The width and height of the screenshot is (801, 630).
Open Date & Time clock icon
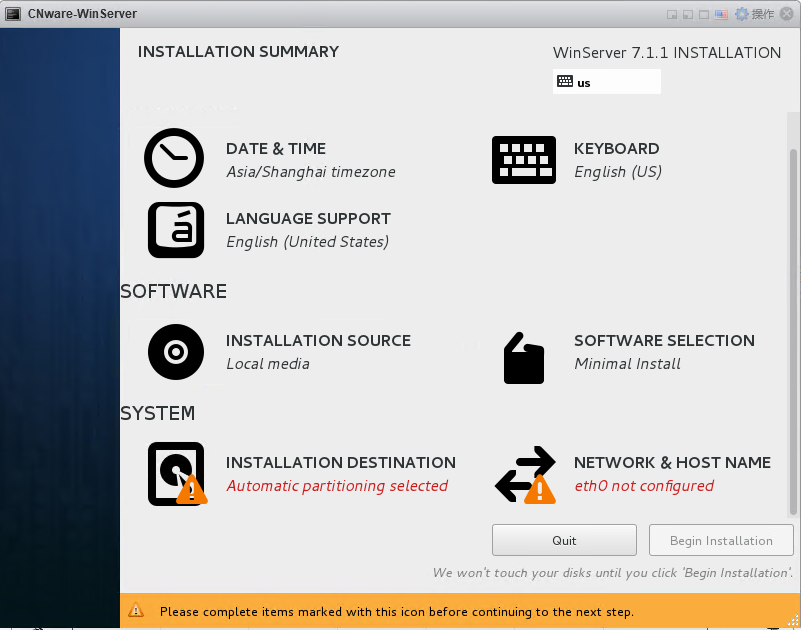(x=174, y=158)
